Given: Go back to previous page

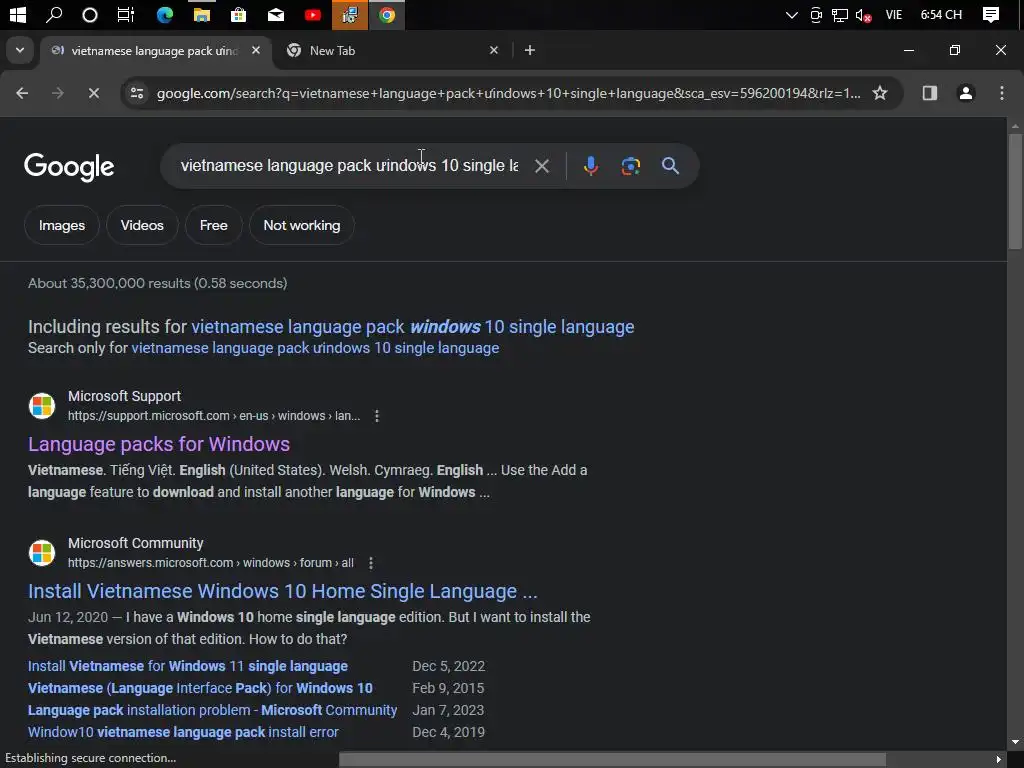Looking at the screenshot, I should (22, 93).
